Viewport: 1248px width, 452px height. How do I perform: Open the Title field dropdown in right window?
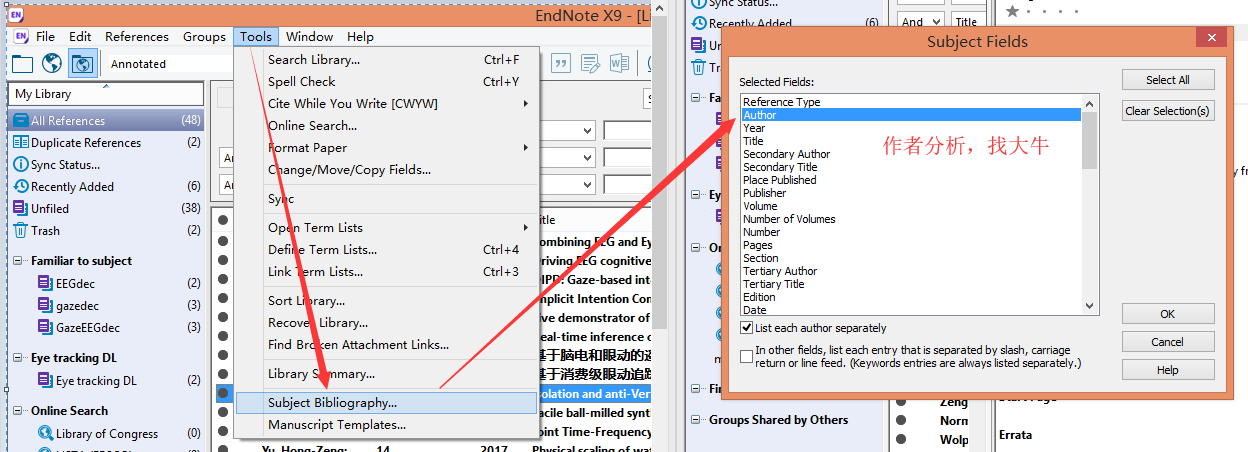click(966, 21)
